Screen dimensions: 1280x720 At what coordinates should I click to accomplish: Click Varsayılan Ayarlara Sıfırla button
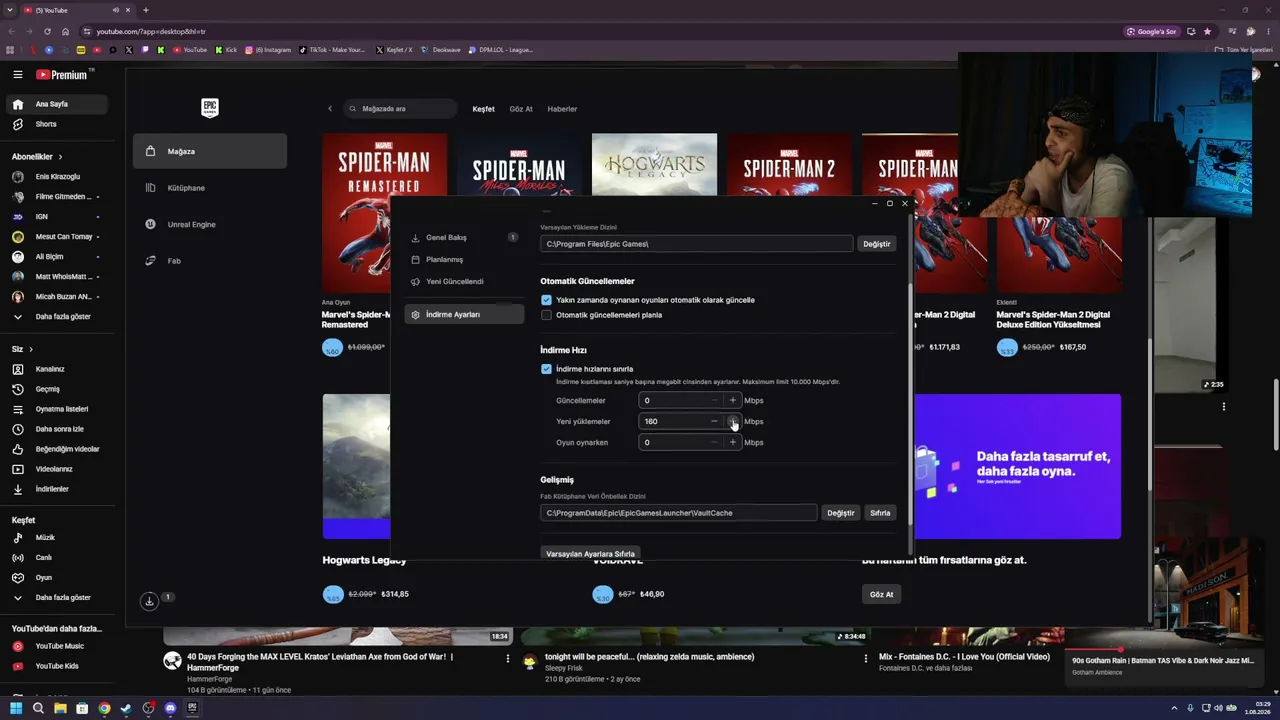[x=590, y=553]
